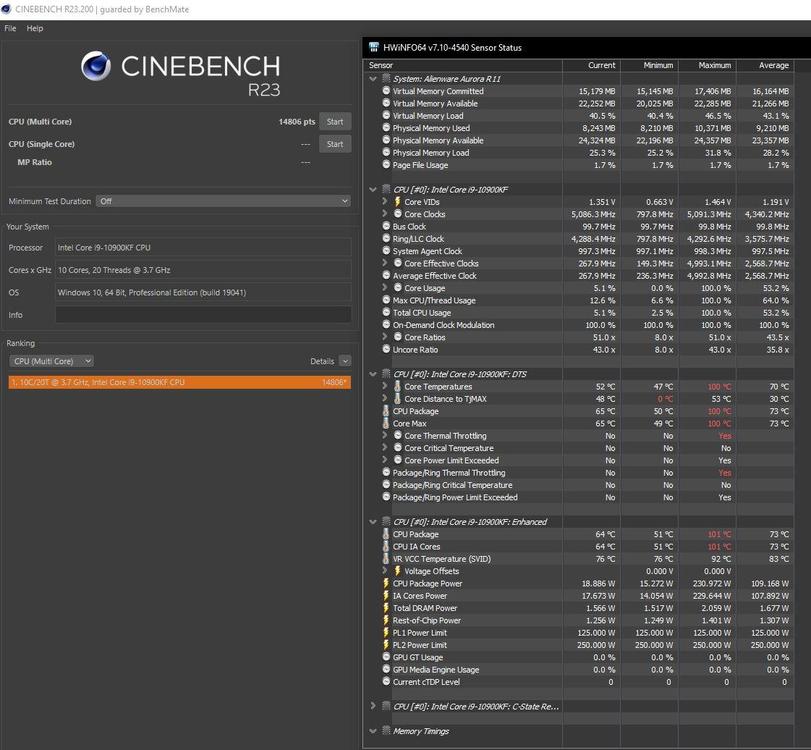Open the Minimum Test Duration dropdown
Screen dimensions: 811x750
click(x=223, y=201)
